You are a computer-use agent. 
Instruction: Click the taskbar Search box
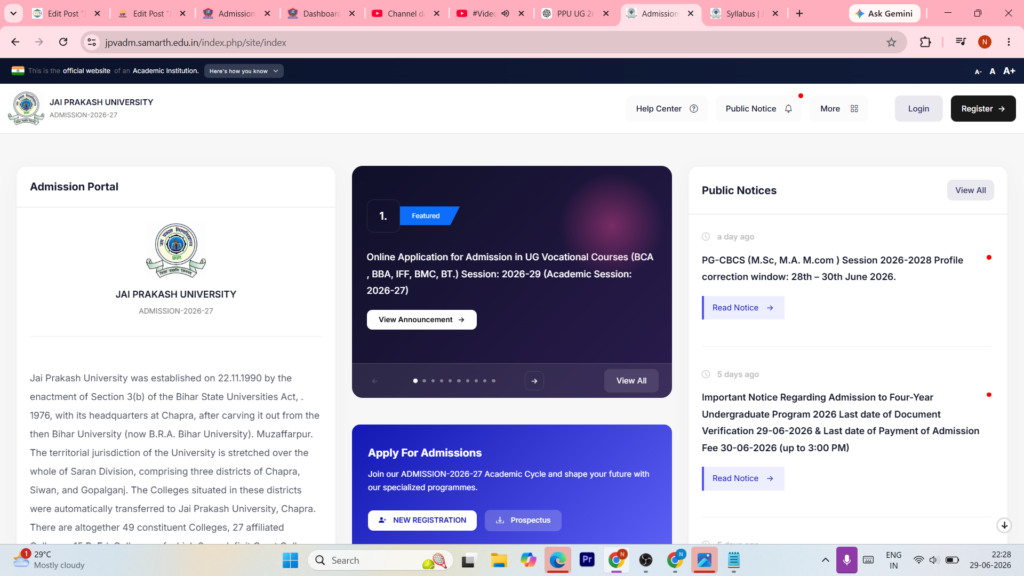(379, 560)
